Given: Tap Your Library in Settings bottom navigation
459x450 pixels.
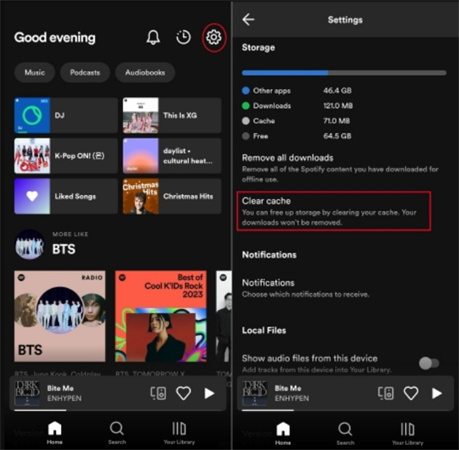Looking at the screenshot, I should pos(407,433).
